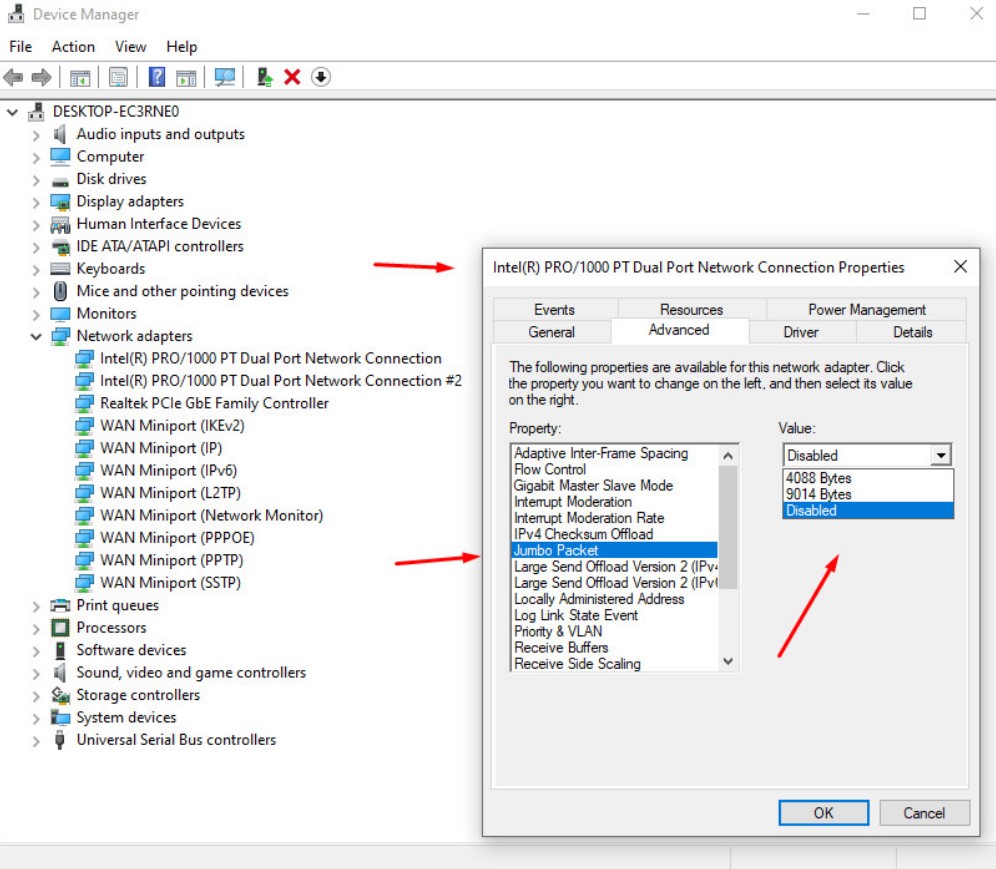
Task: Expand the Monitors category
Action: 36,314
